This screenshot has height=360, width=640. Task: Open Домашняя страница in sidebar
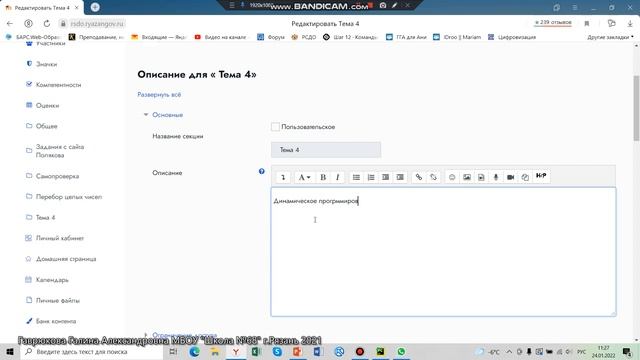click(66, 259)
